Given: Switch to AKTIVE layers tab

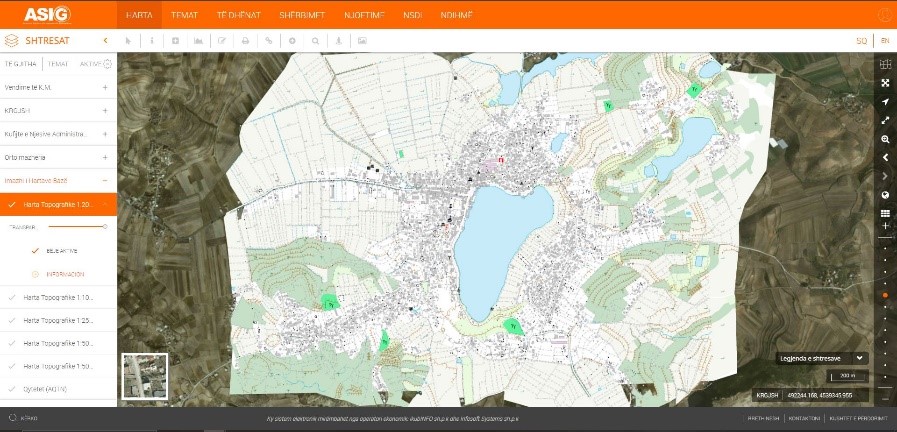Looking at the screenshot, I should pos(90,64).
